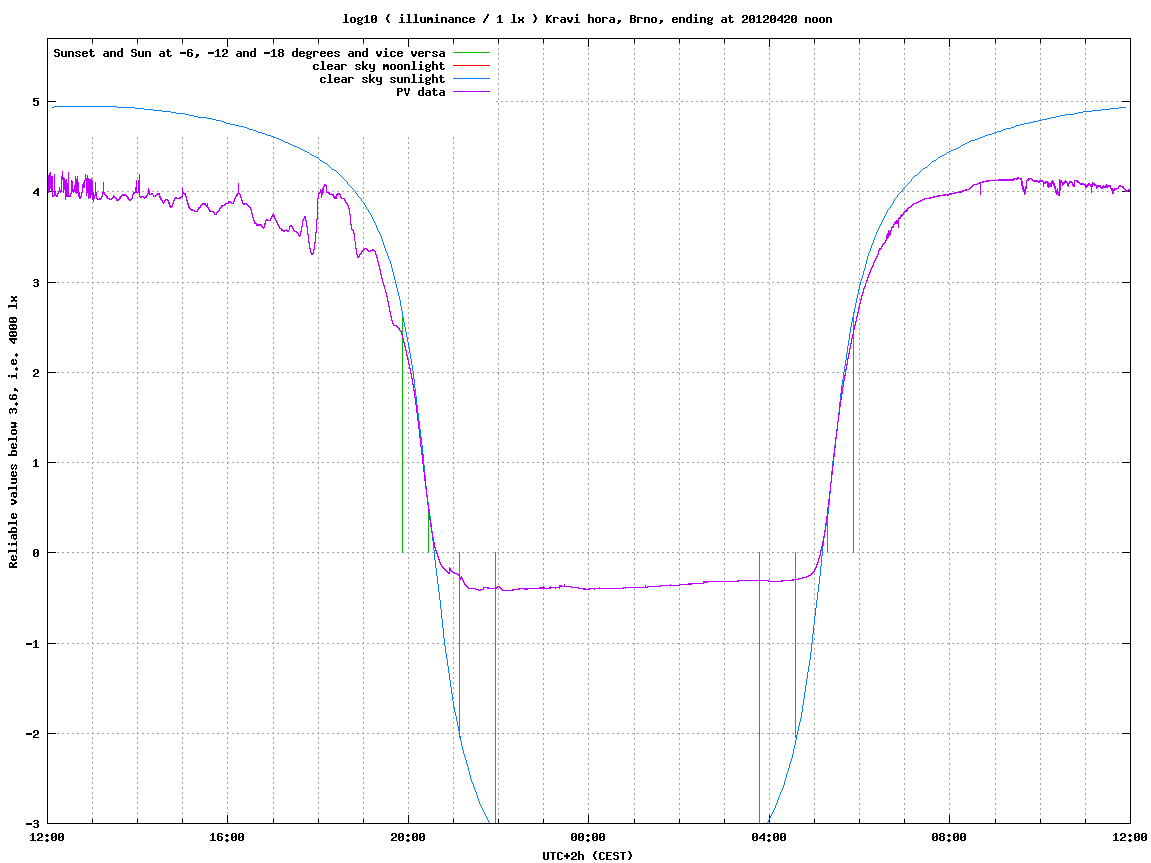Click the chart title mentioning Kravi hora, Brno
The image size is (1151, 863).
(x=587, y=19)
